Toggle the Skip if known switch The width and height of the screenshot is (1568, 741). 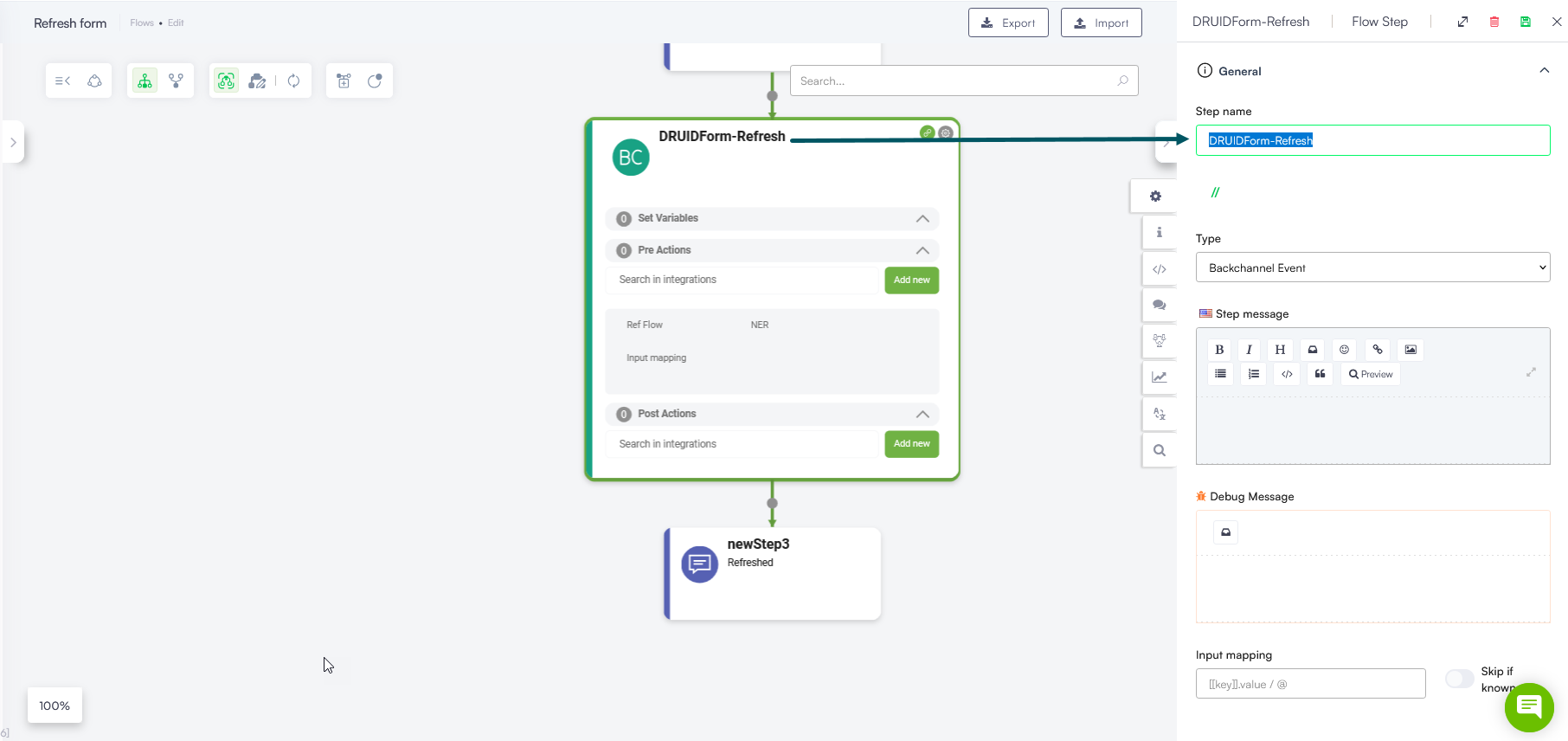1459,679
